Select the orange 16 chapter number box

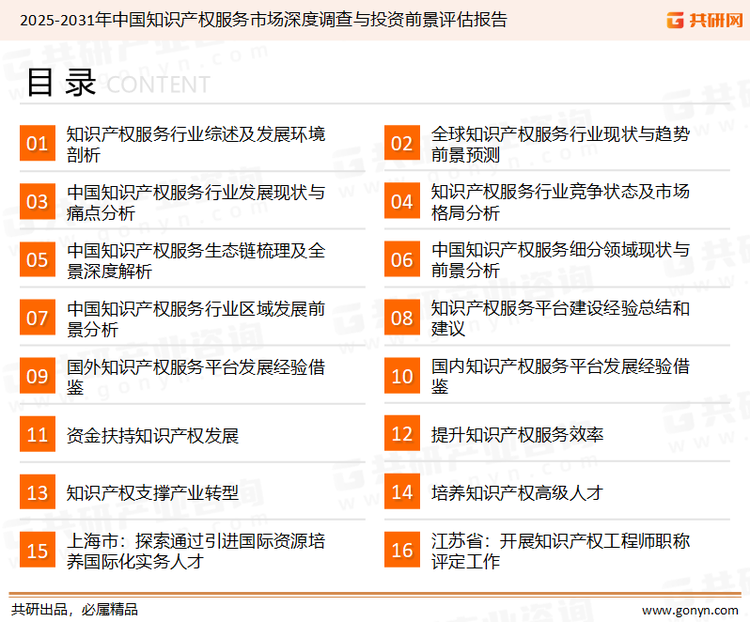[402, 550]
